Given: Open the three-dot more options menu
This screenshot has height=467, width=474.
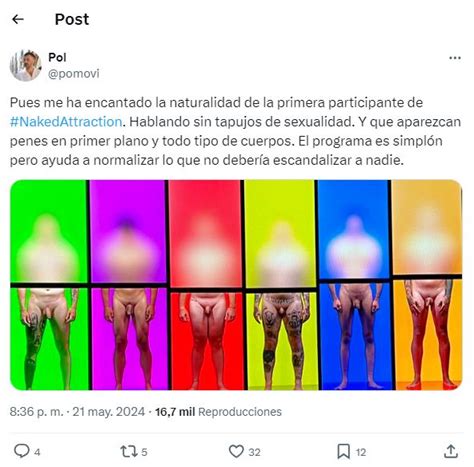Looking at the screenshot, I should 455,58.
